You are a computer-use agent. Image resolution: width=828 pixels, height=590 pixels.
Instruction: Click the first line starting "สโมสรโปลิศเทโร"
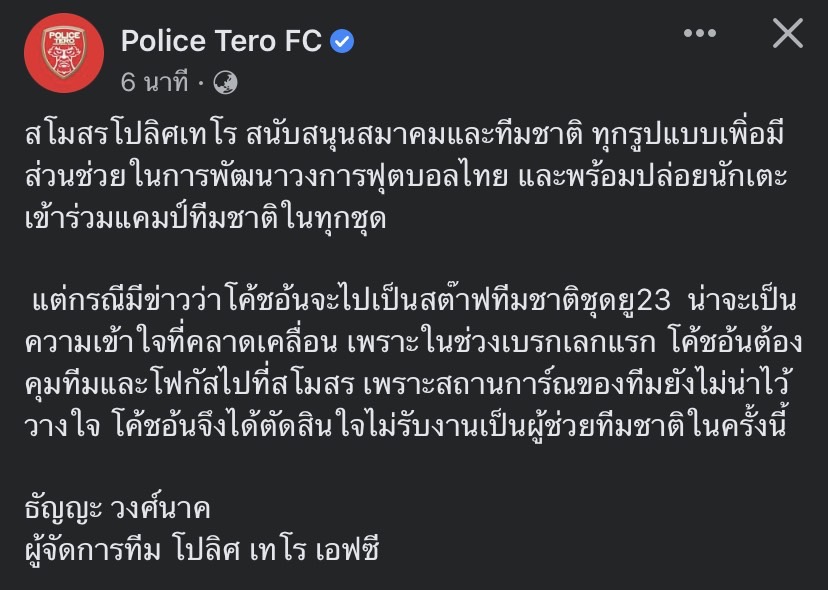pos(404,135)
